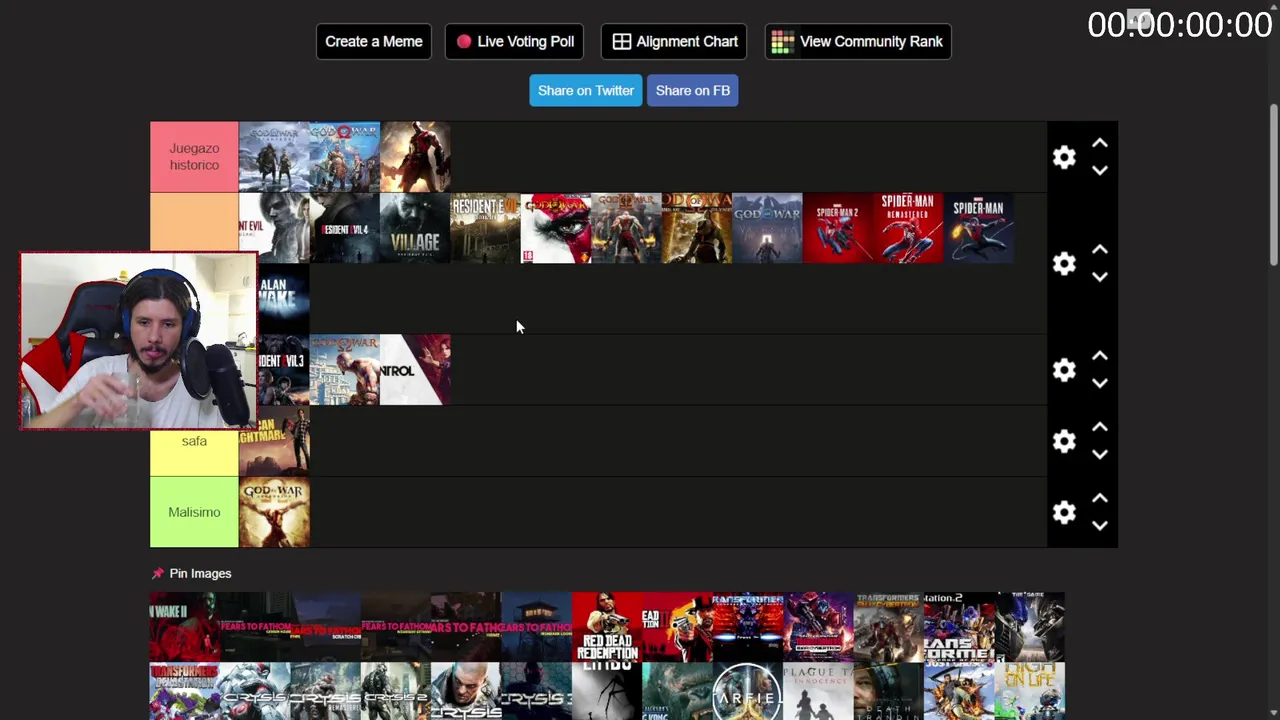Viewport: 1280px width, 720px height.
Task: Open settings gear for safa tier
Action: click(1064, 441)
